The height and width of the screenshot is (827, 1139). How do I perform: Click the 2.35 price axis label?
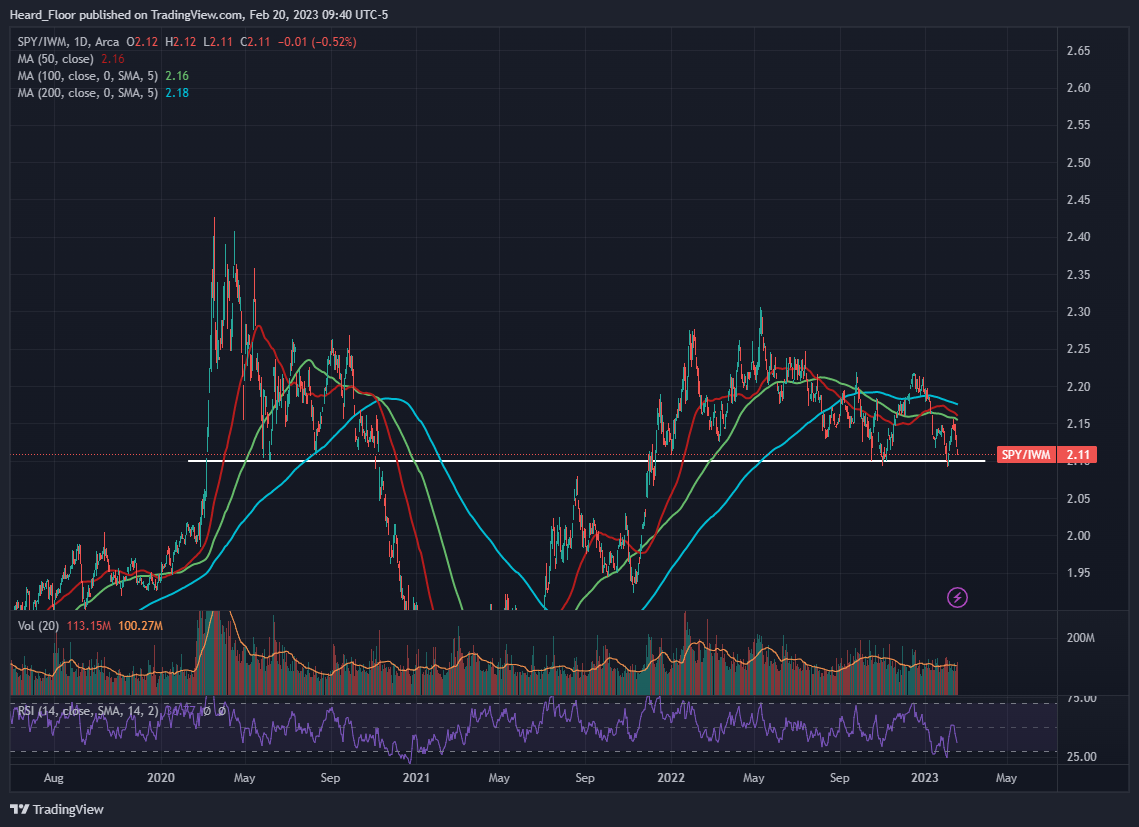(1078, 275)
